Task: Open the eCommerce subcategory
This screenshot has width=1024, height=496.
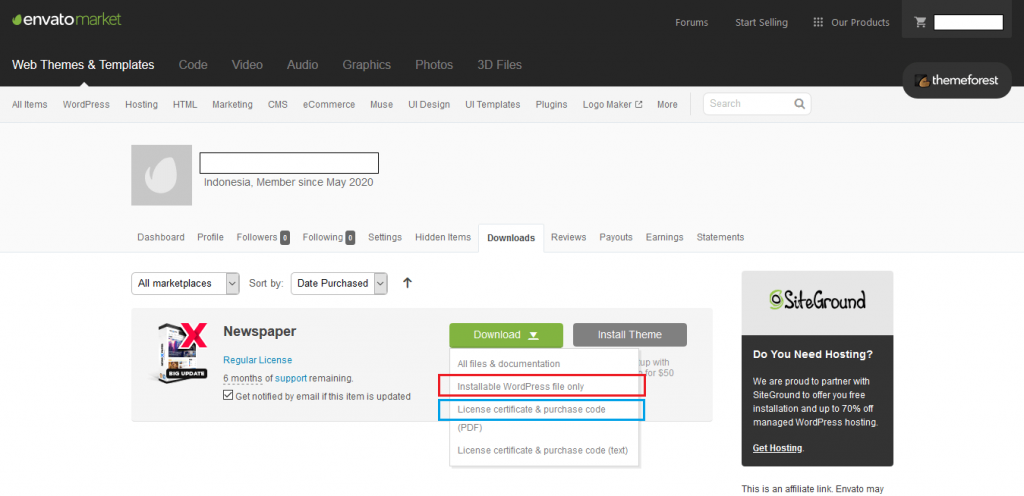Action: (328, 104)
